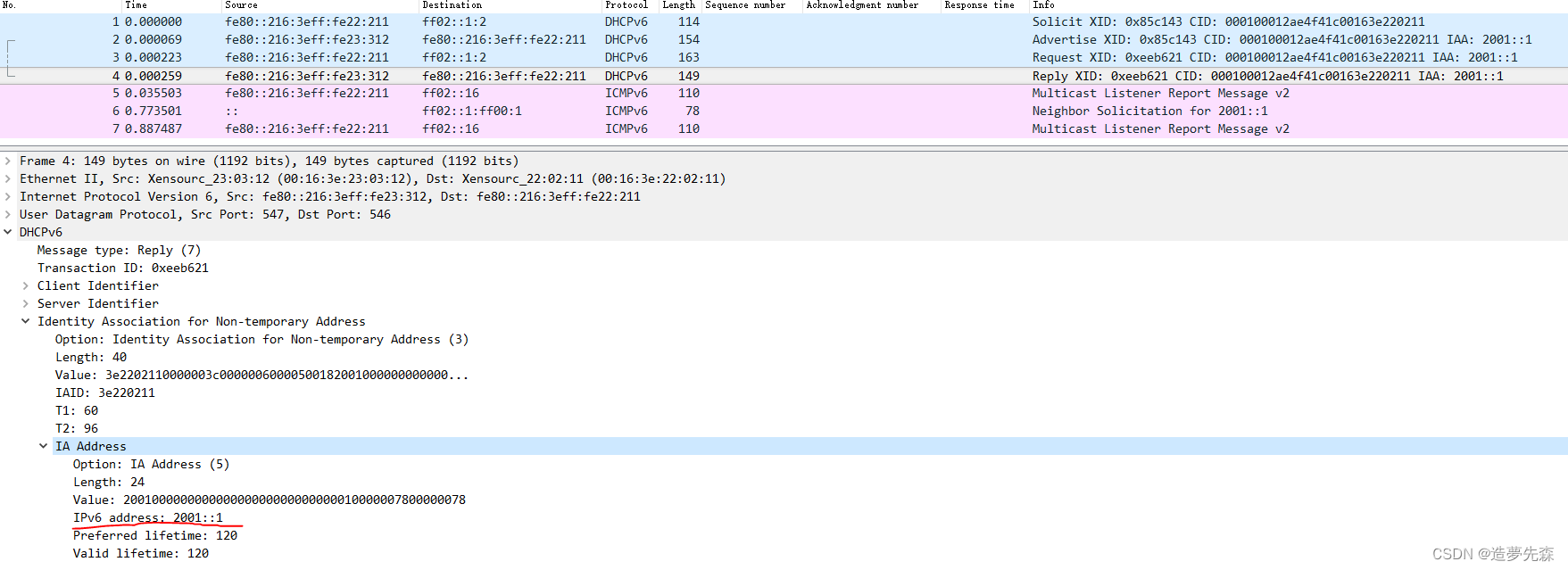
Task: Sort by the Length column header
Action: point(681,5)
